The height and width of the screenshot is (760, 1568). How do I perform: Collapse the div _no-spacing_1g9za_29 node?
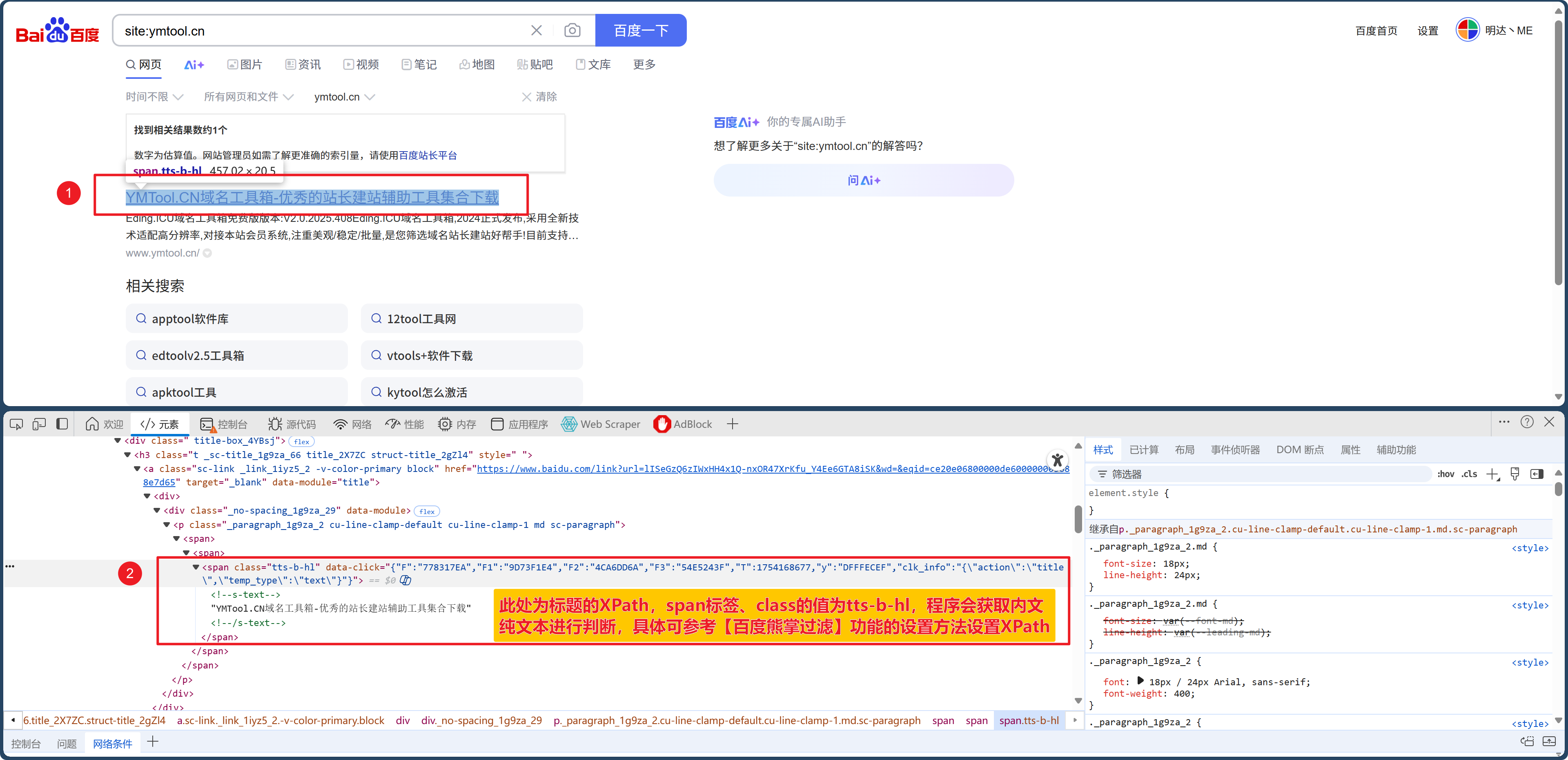[x=156, y=510]
